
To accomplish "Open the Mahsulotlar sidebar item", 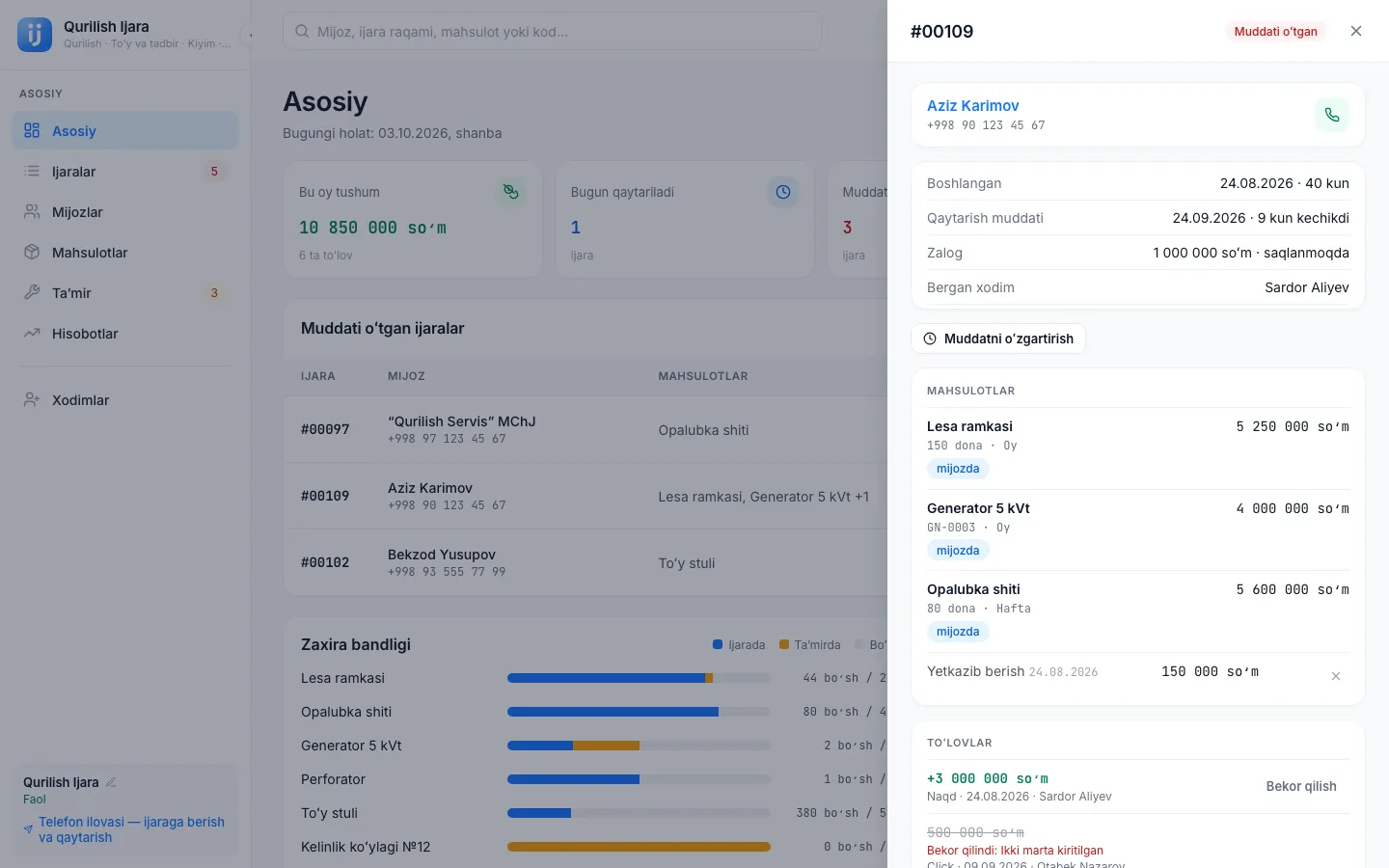I will tap(125, 253).
